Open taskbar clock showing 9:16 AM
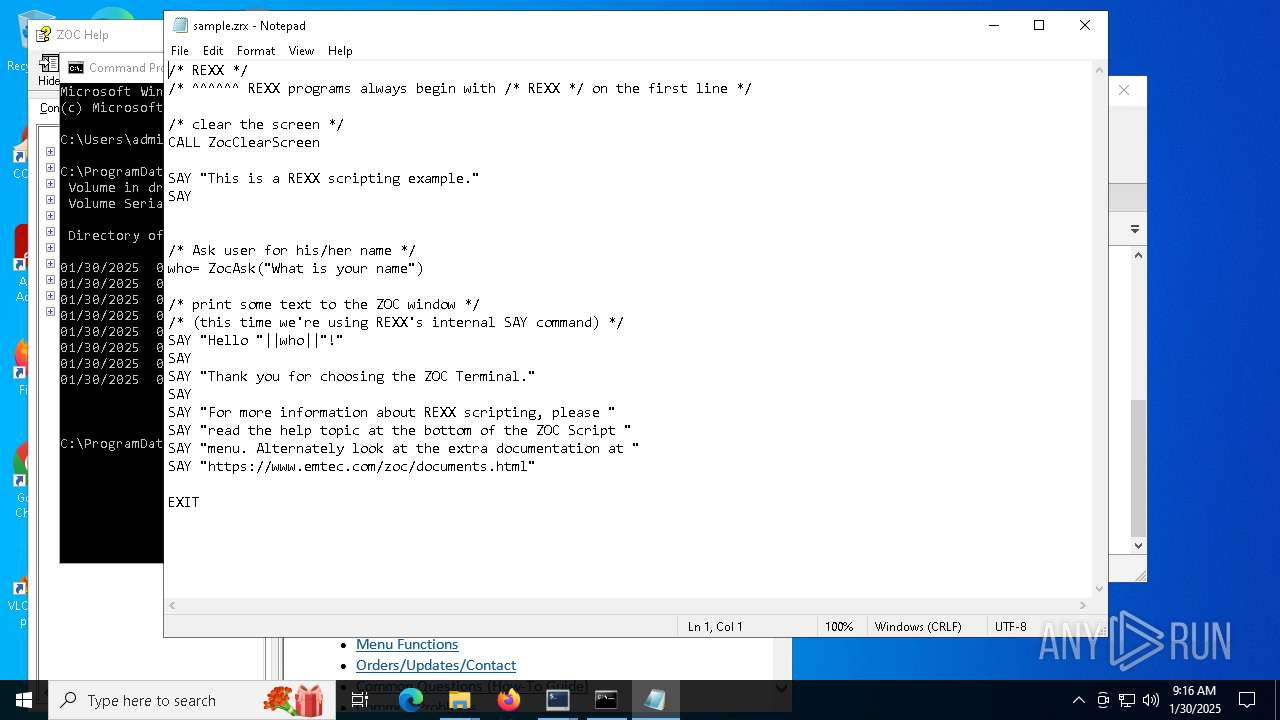Viewport: 1280px width, 720px height. click(x=1196, y=700)
